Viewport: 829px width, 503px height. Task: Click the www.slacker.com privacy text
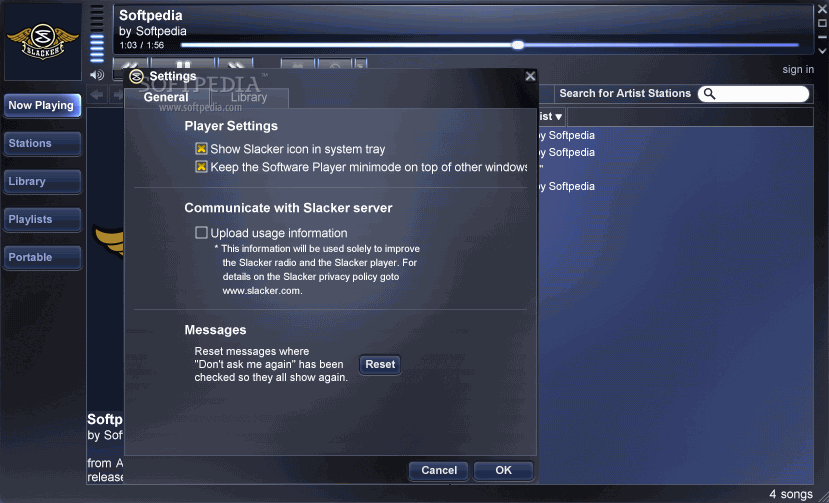tap(262, 291)
